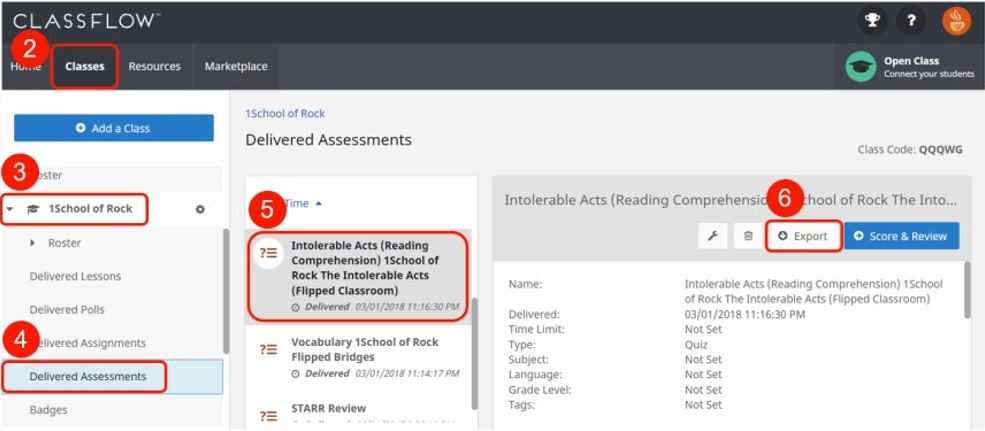Click the Vocabulary assessment quiz icon

(x=268, y=349)
